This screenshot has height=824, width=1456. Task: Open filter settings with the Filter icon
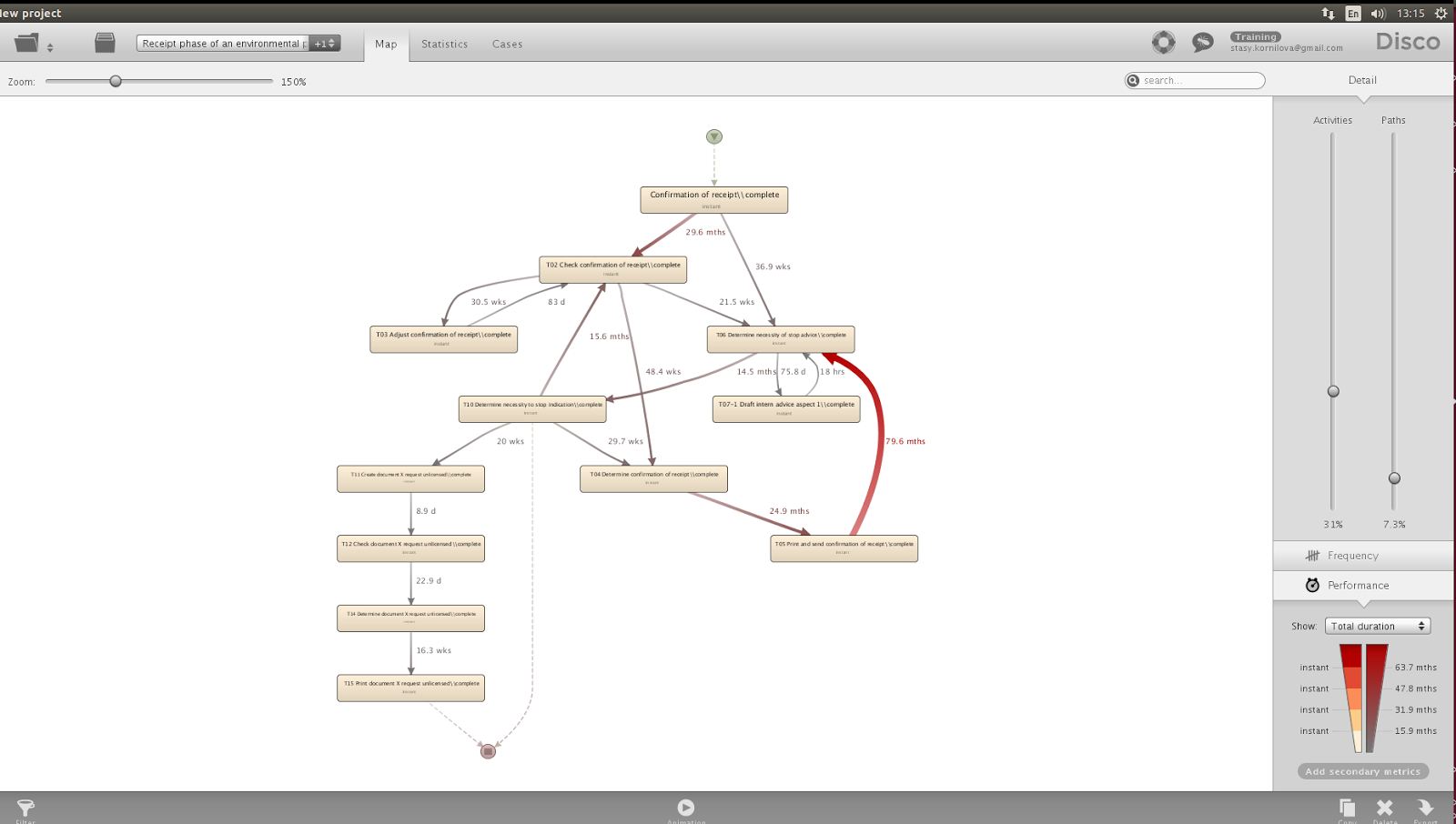(25, 808)
